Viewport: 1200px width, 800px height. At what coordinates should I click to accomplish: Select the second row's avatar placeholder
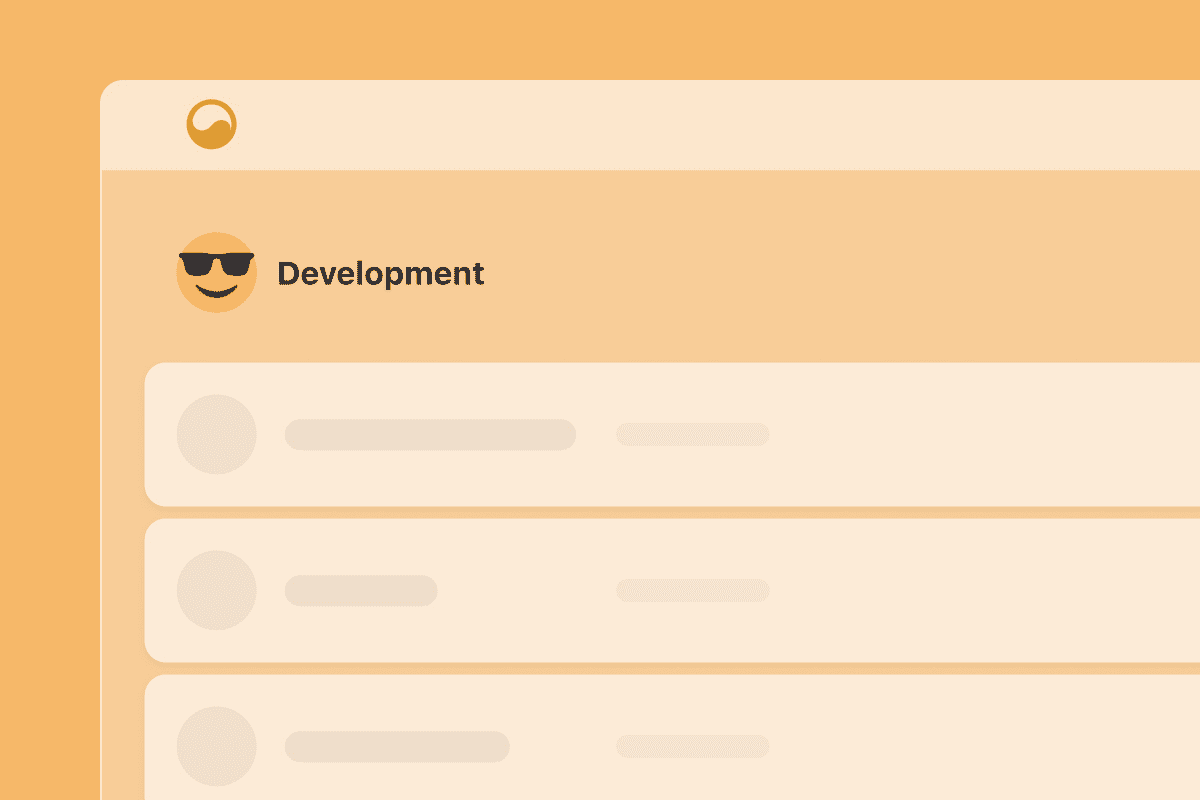[216, 590]
